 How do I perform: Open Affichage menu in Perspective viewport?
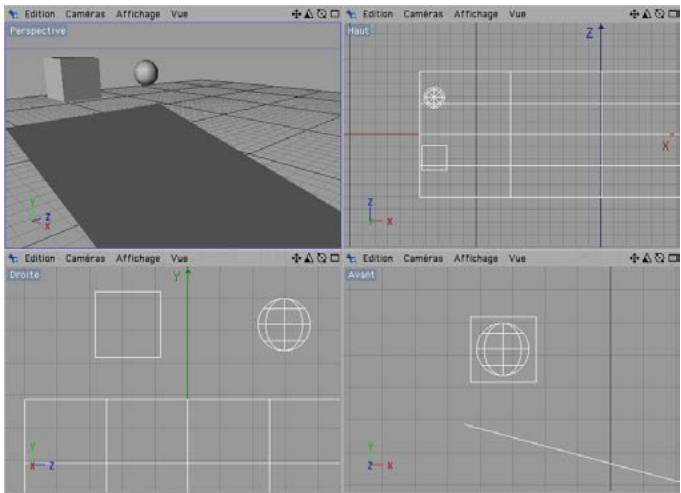click(x=138, y=14)
